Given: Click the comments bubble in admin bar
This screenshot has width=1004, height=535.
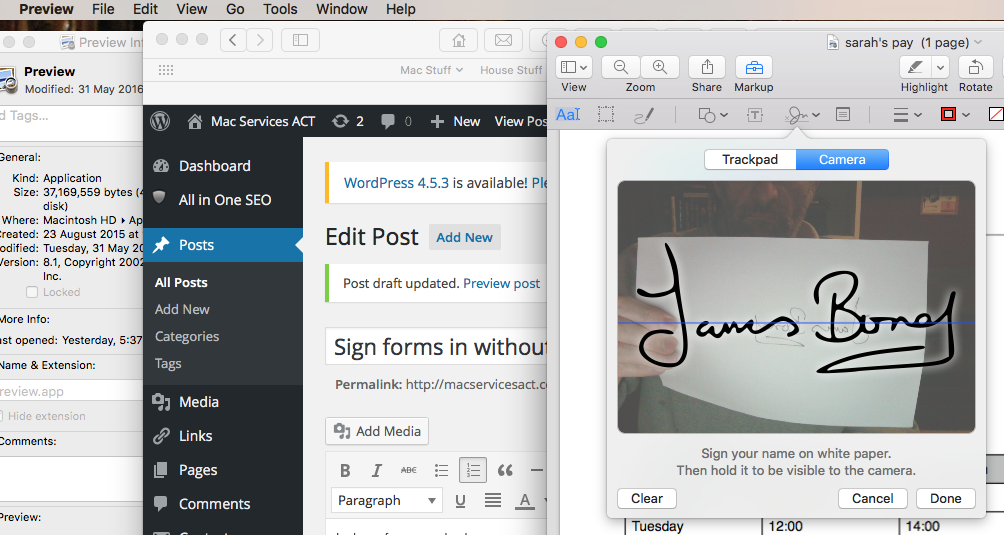Looking at the screenshot, I should (396, 121).
